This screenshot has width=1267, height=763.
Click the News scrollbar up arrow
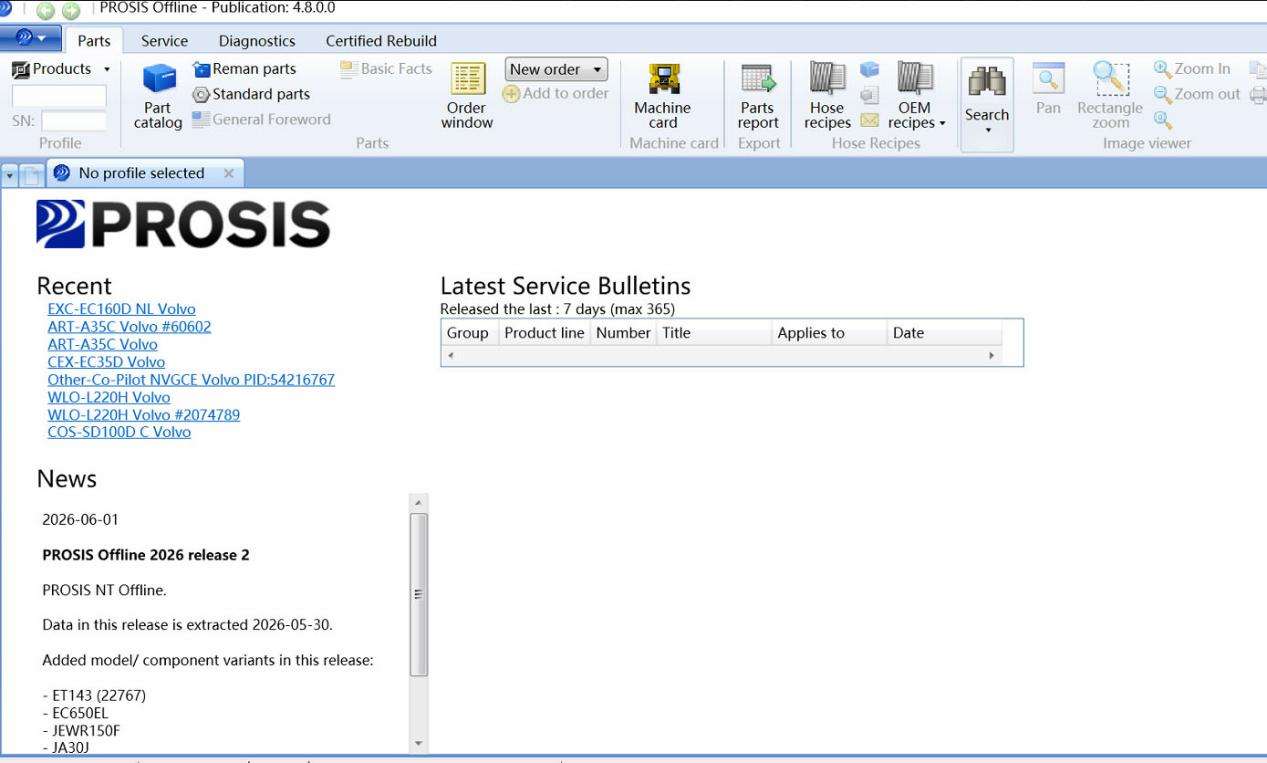pos(419,502)
